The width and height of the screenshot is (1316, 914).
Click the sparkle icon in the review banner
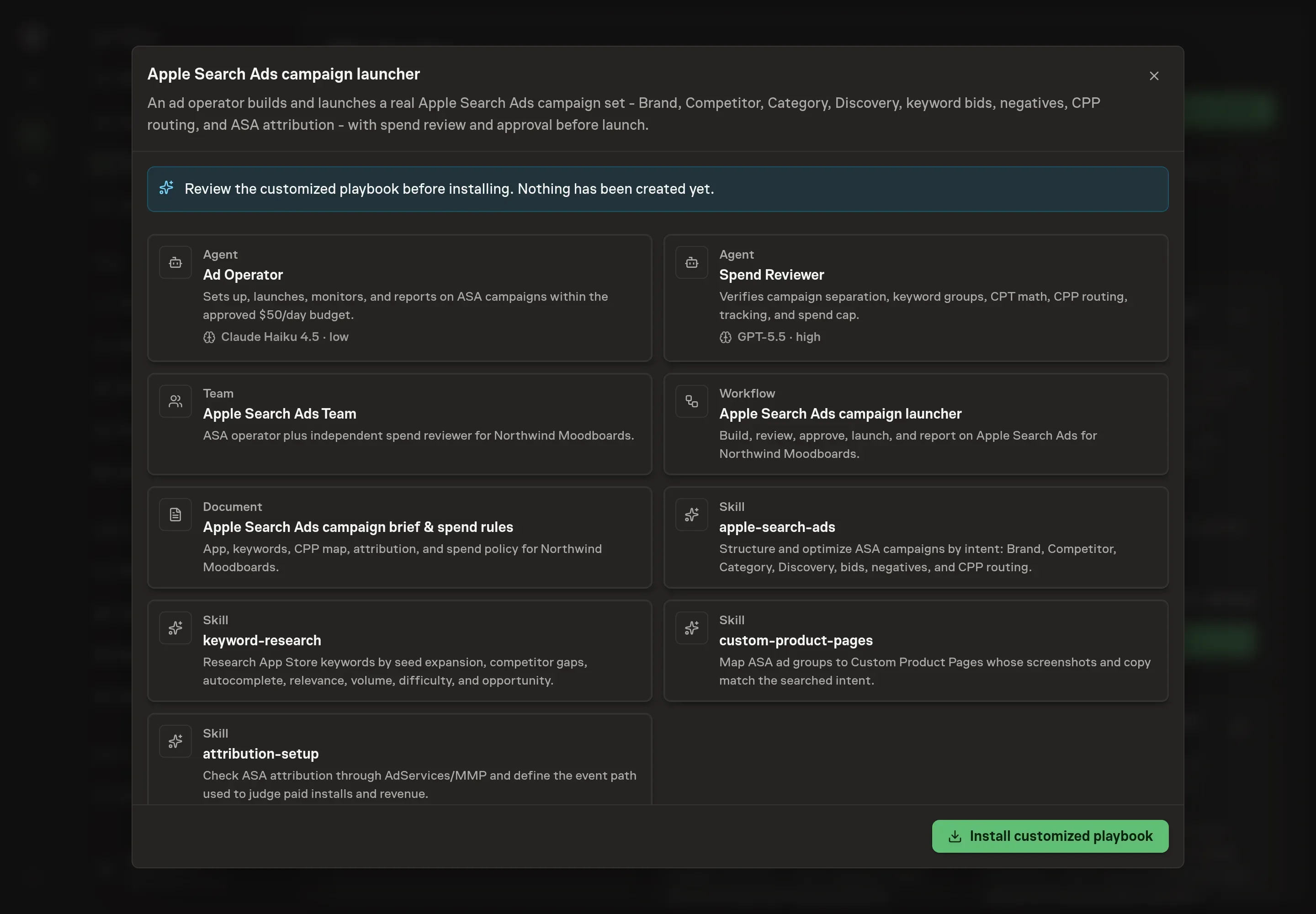[166, 188]
